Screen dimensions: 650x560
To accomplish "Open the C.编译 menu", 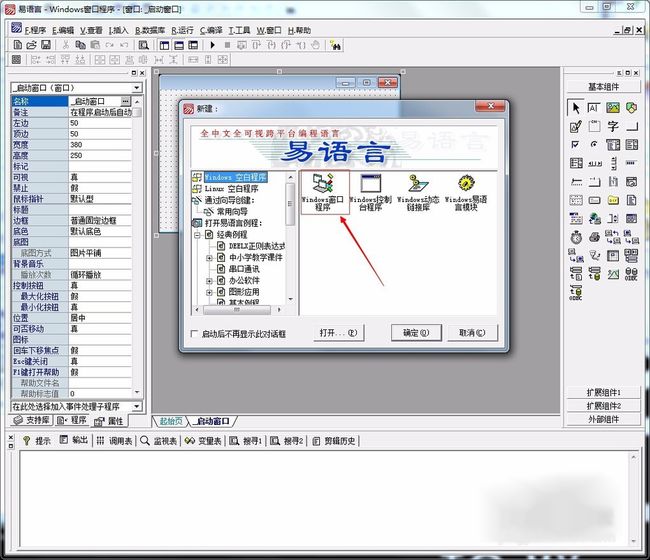I will tap(211, 30).
